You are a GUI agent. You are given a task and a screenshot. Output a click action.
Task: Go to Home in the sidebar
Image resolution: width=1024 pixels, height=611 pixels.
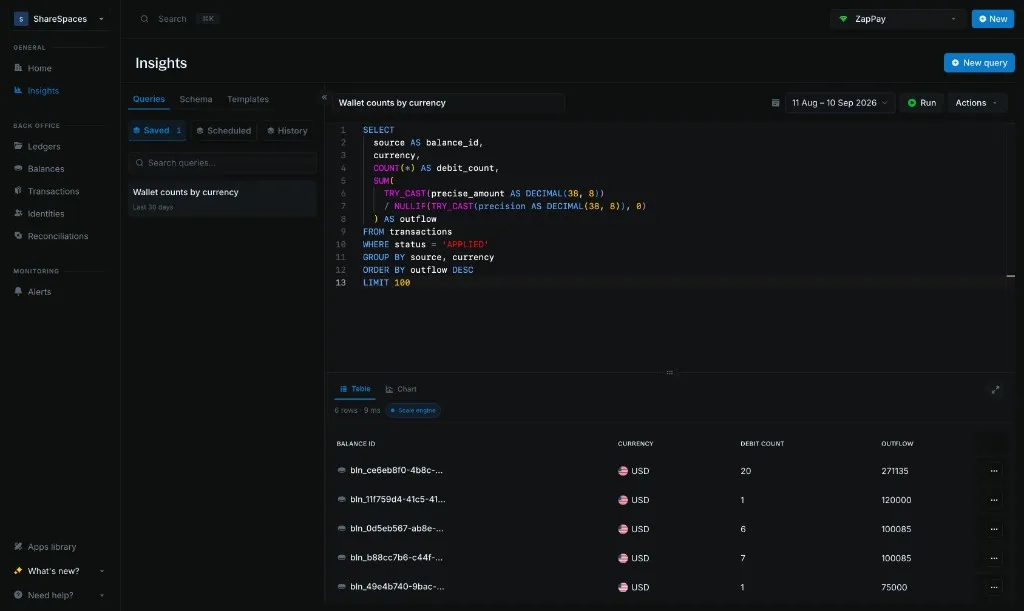tap(39, 68)
